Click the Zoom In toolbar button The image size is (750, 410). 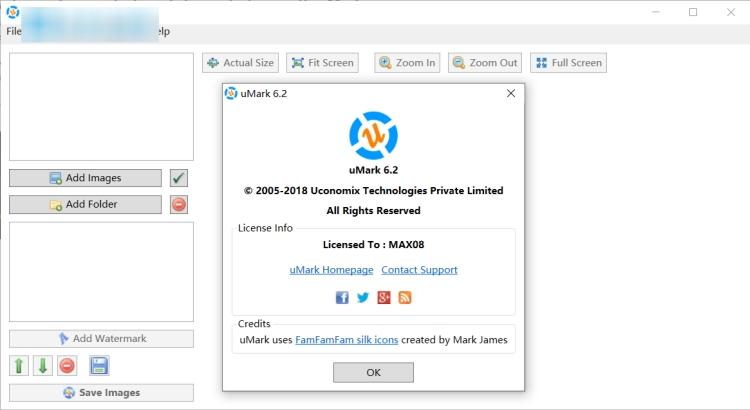[x=407, y=63]
